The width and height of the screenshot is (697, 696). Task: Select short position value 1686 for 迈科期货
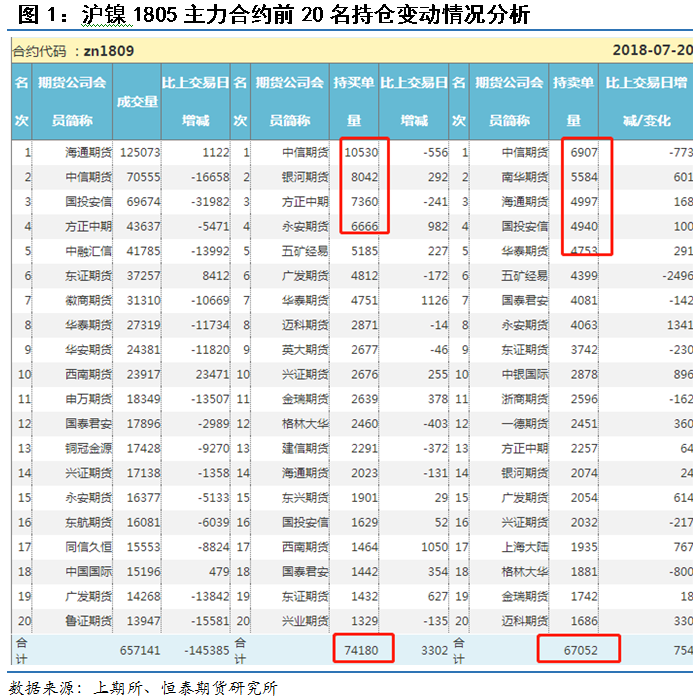pos(584,621)
